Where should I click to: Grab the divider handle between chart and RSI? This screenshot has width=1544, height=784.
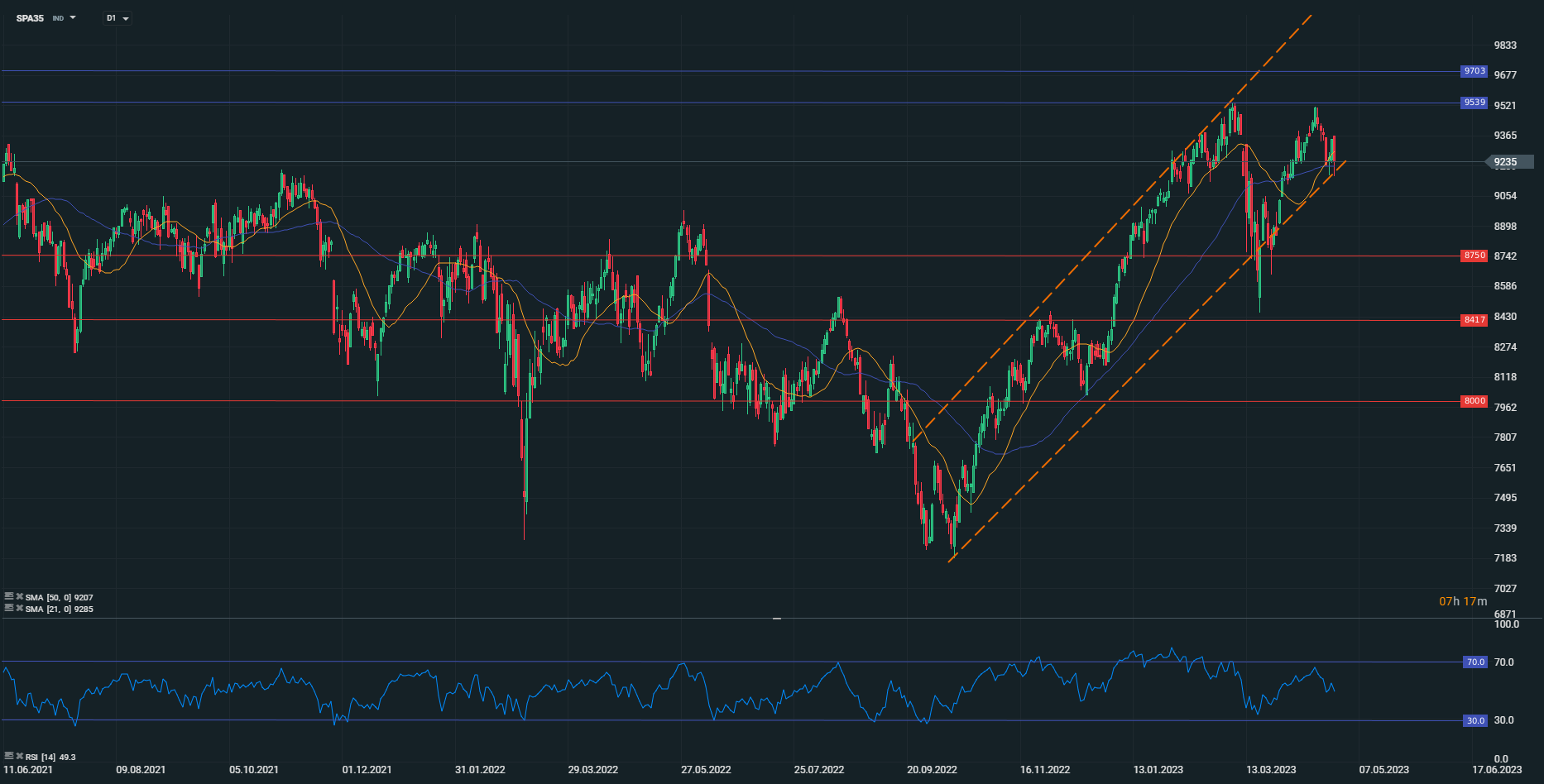click(x=776, y=619)
